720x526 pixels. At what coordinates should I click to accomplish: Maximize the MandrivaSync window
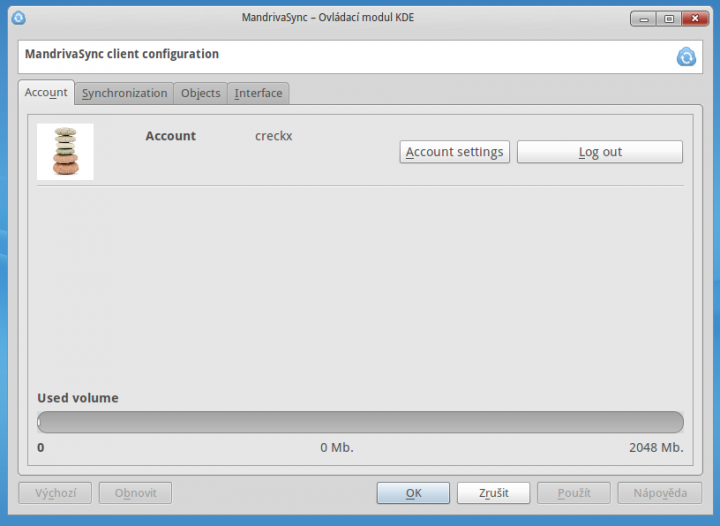pos(669,19)
